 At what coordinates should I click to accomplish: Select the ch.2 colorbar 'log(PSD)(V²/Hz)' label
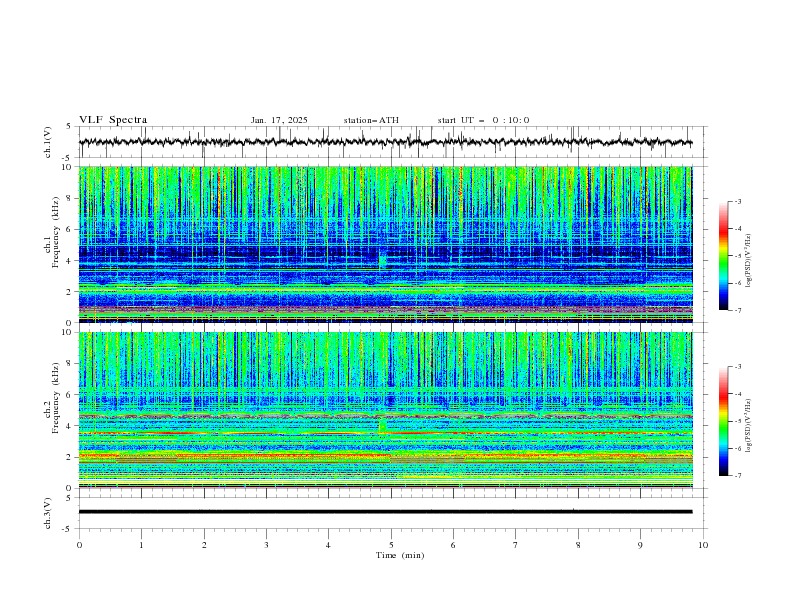pyautogui.click(x=748, y=426)
